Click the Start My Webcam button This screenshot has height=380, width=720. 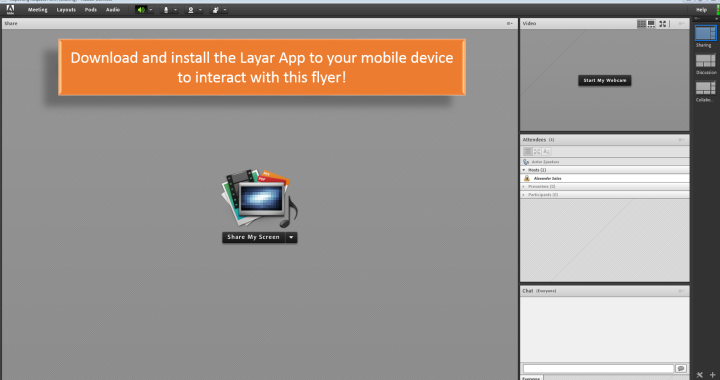pyautogui.click(x=605, y=80)
